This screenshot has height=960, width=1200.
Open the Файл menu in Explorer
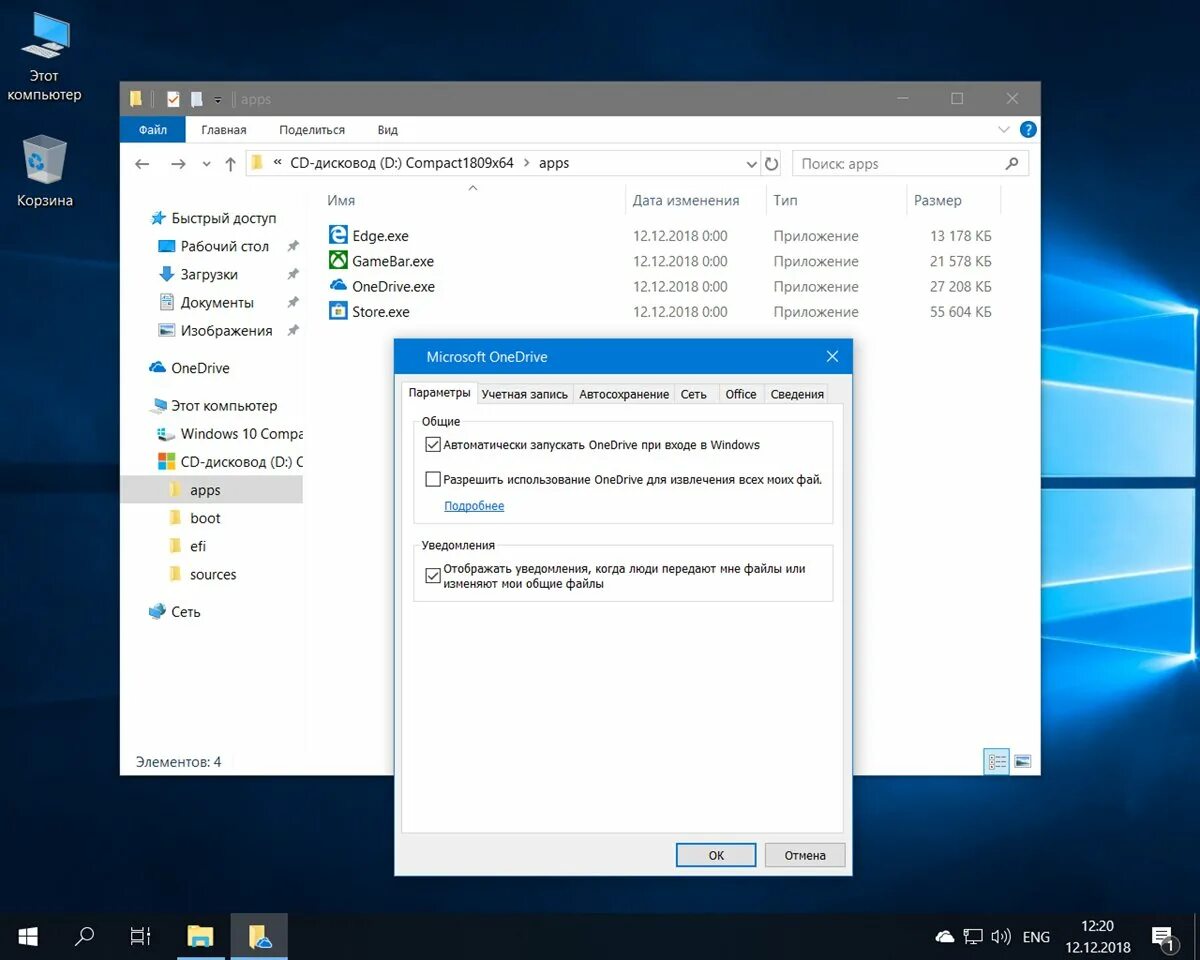click(153, 130)
